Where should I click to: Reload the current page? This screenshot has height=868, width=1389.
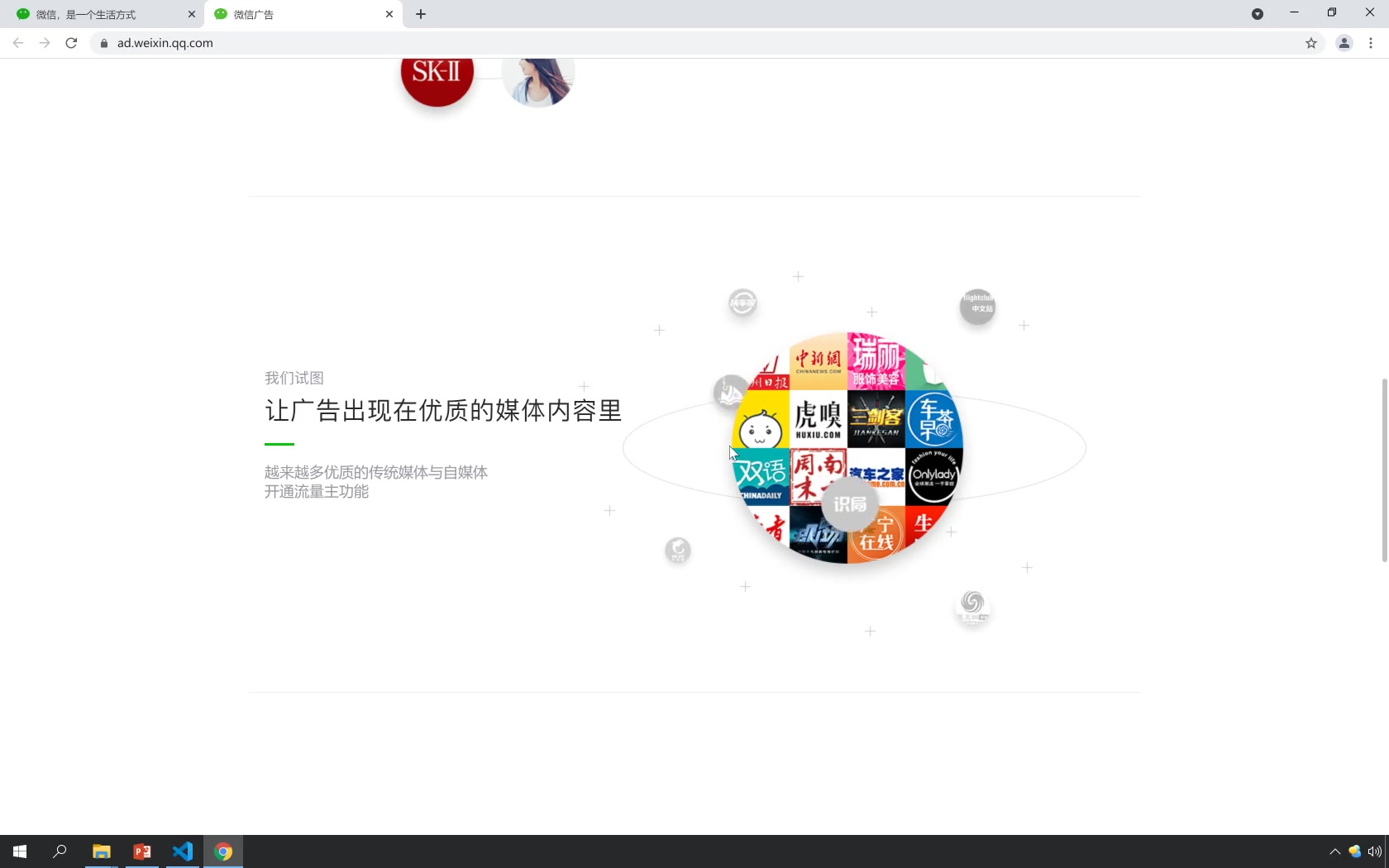pyautogui.click(x=71, y=43)
